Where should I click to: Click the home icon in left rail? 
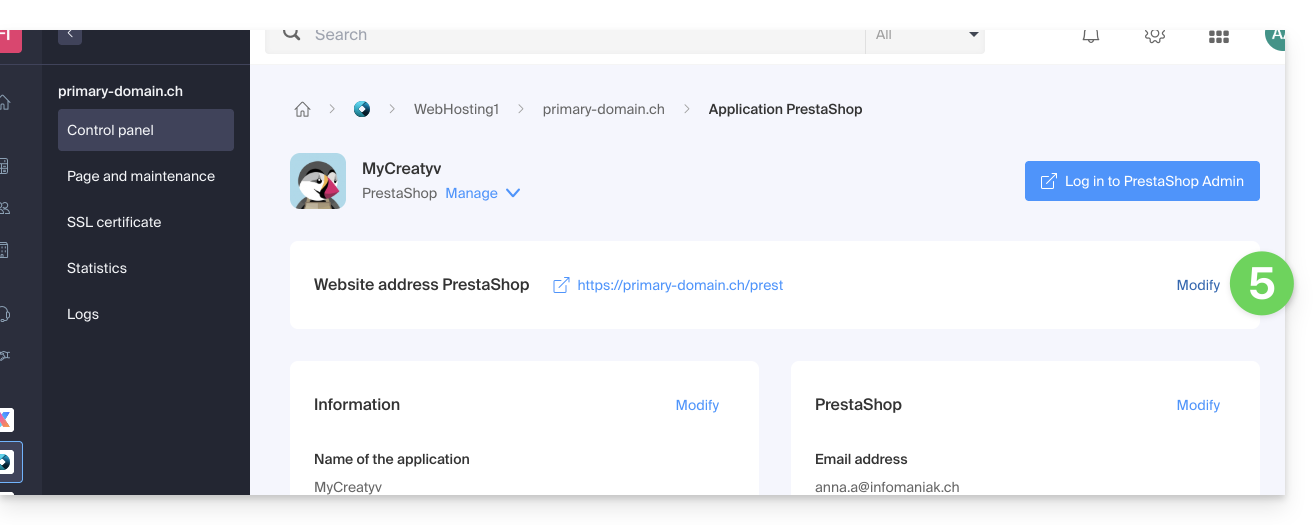pyautogui.click(x=5, y=102)
